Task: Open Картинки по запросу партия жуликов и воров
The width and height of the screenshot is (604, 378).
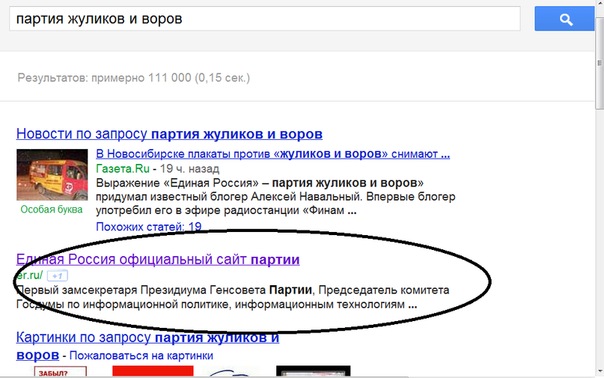Action: click(x=148, y=346)
